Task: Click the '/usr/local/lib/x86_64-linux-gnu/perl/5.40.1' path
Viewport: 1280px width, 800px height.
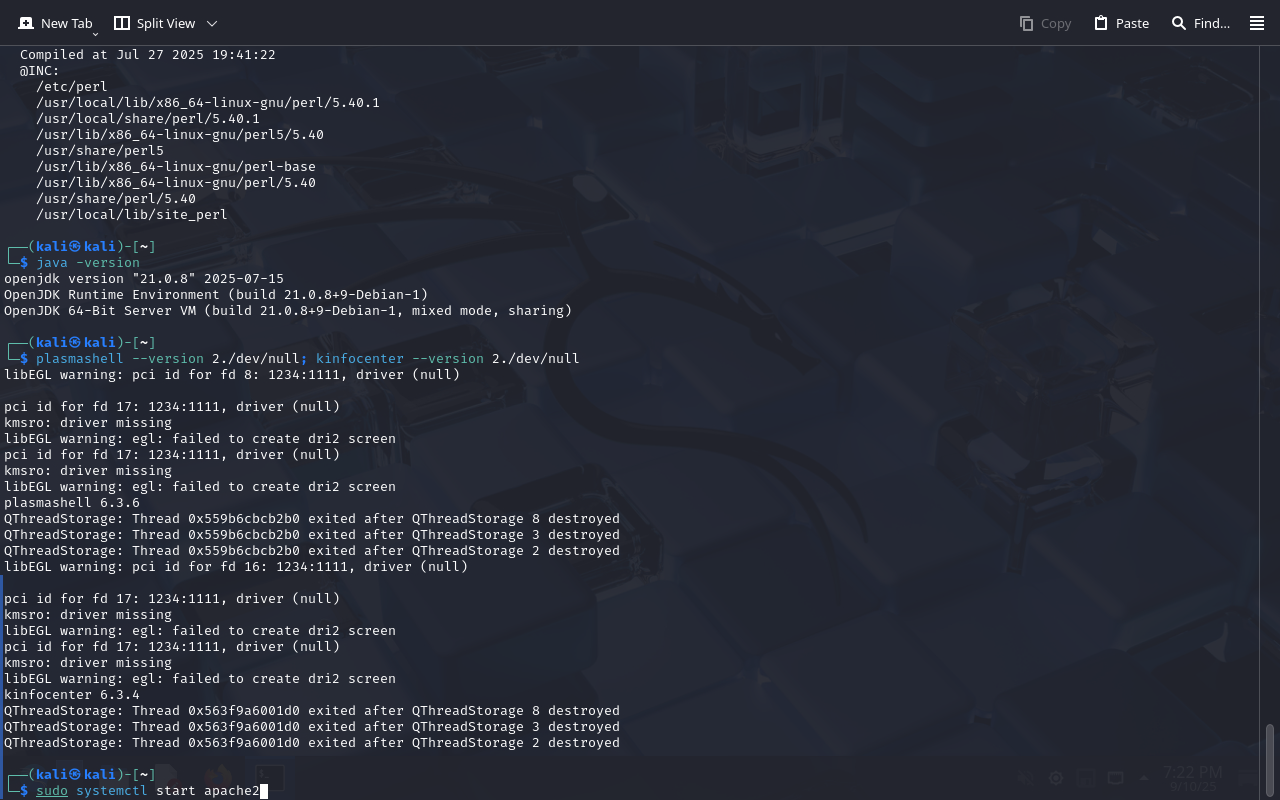Action: (x=208, y=103)
